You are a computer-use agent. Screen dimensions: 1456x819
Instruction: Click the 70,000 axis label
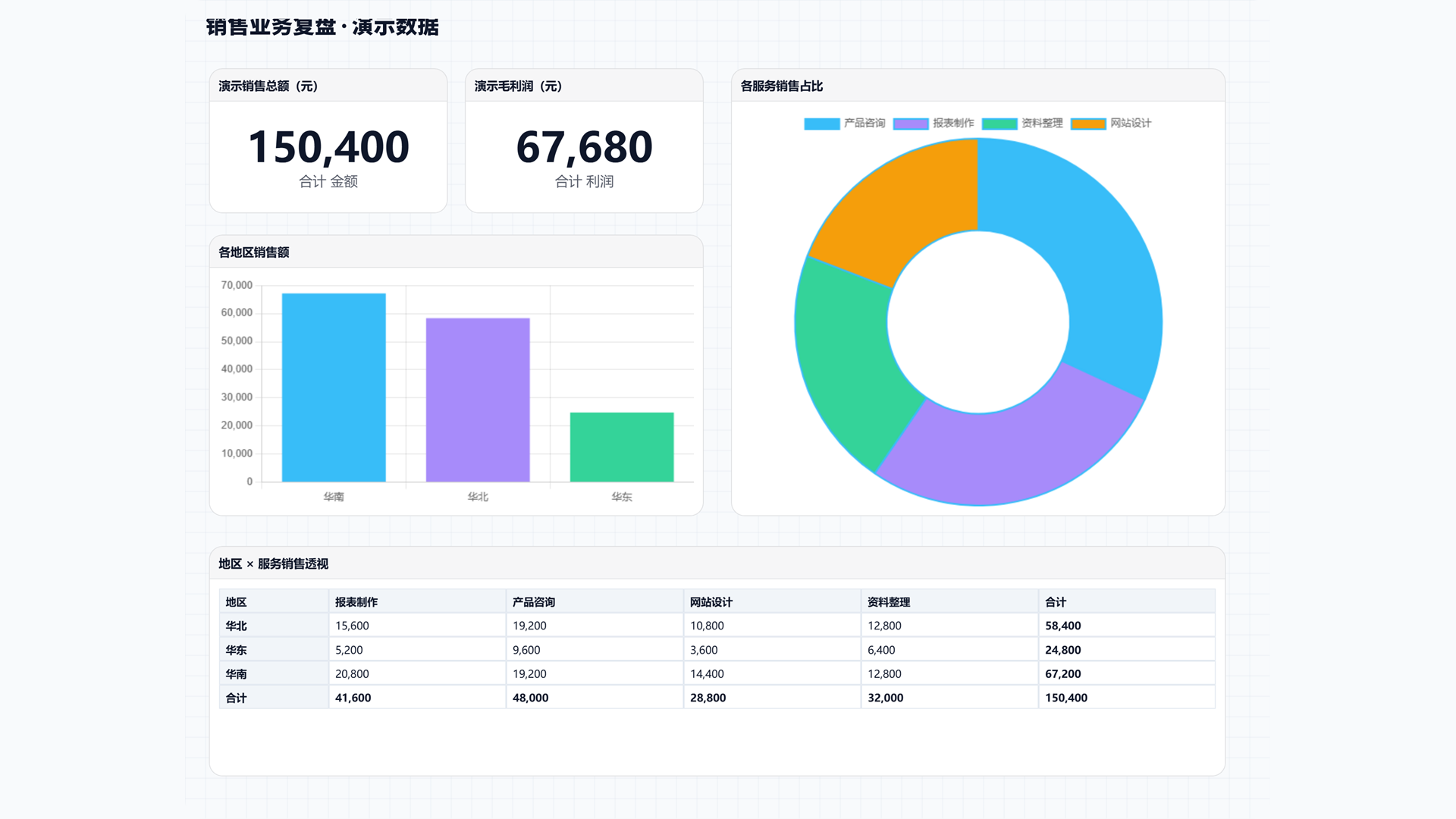pos(237,285)
